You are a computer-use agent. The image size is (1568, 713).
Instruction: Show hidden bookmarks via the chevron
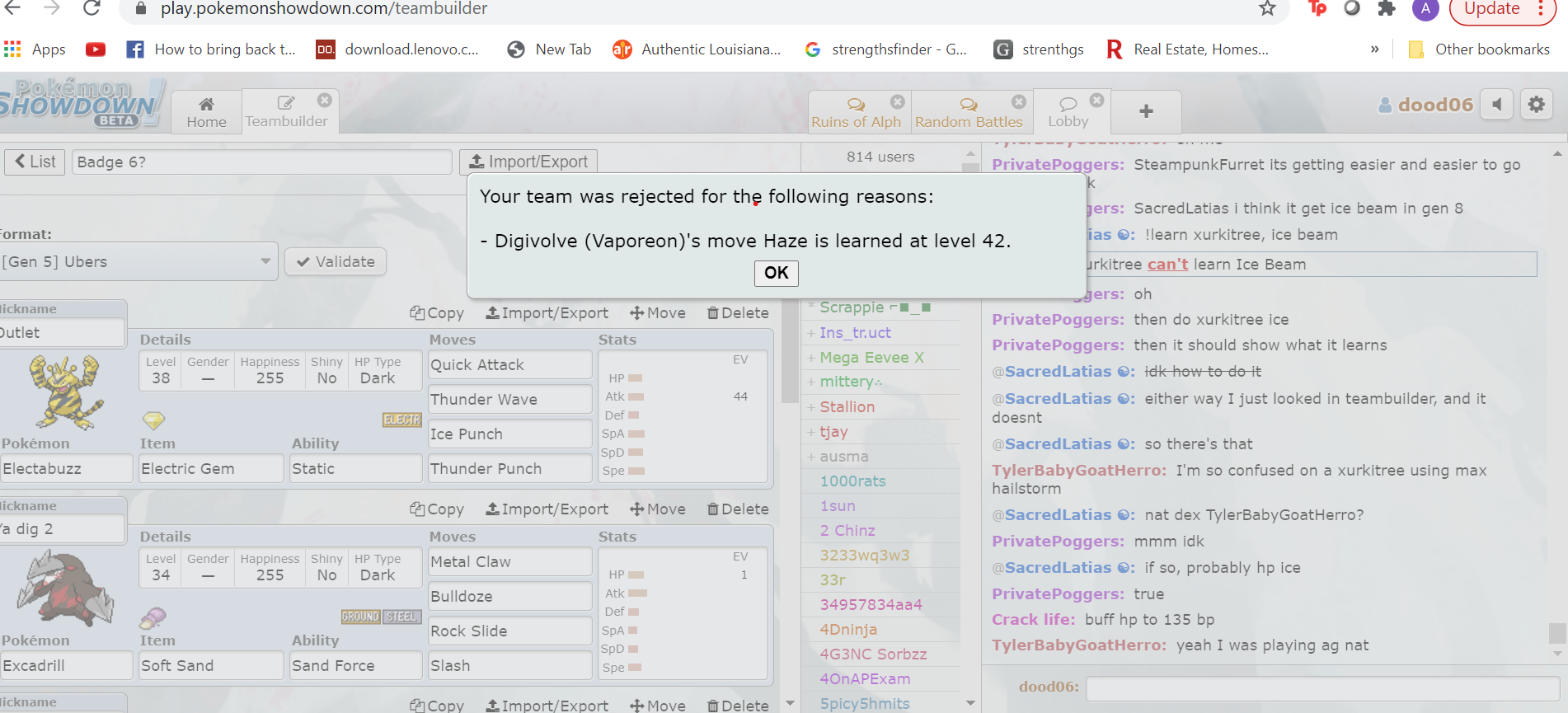pos(1374,49)
